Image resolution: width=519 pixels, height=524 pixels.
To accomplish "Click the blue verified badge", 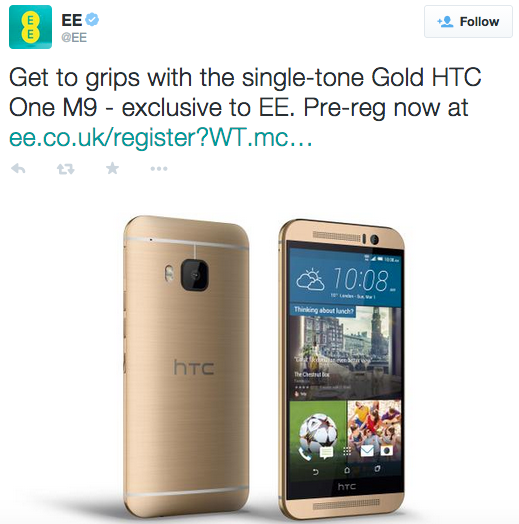I will pos(92,20).
